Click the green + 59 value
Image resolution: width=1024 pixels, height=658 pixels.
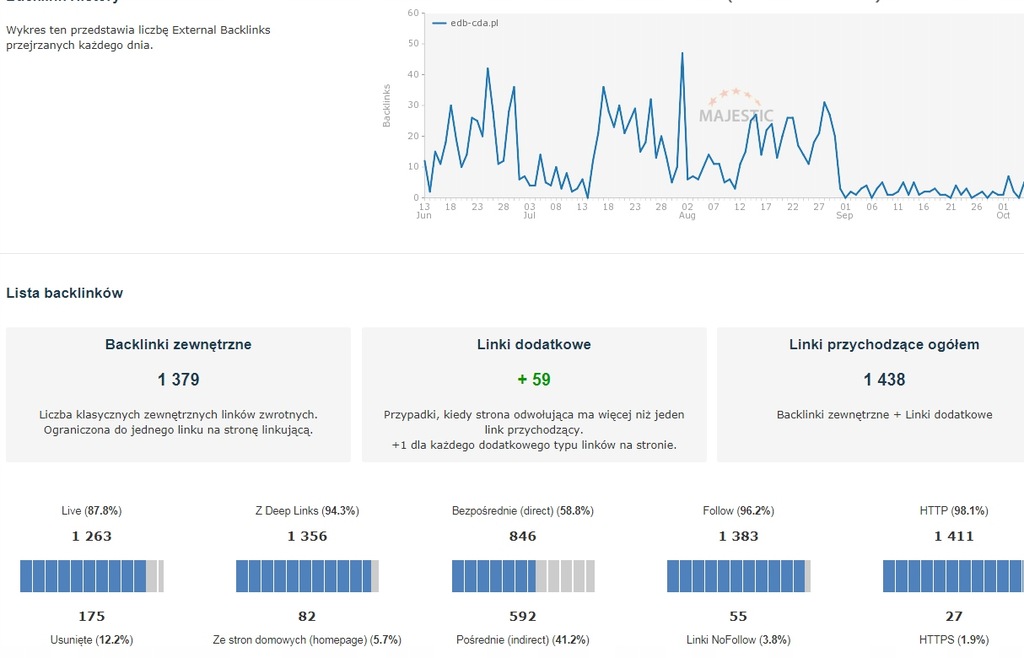tap(534, 379)
